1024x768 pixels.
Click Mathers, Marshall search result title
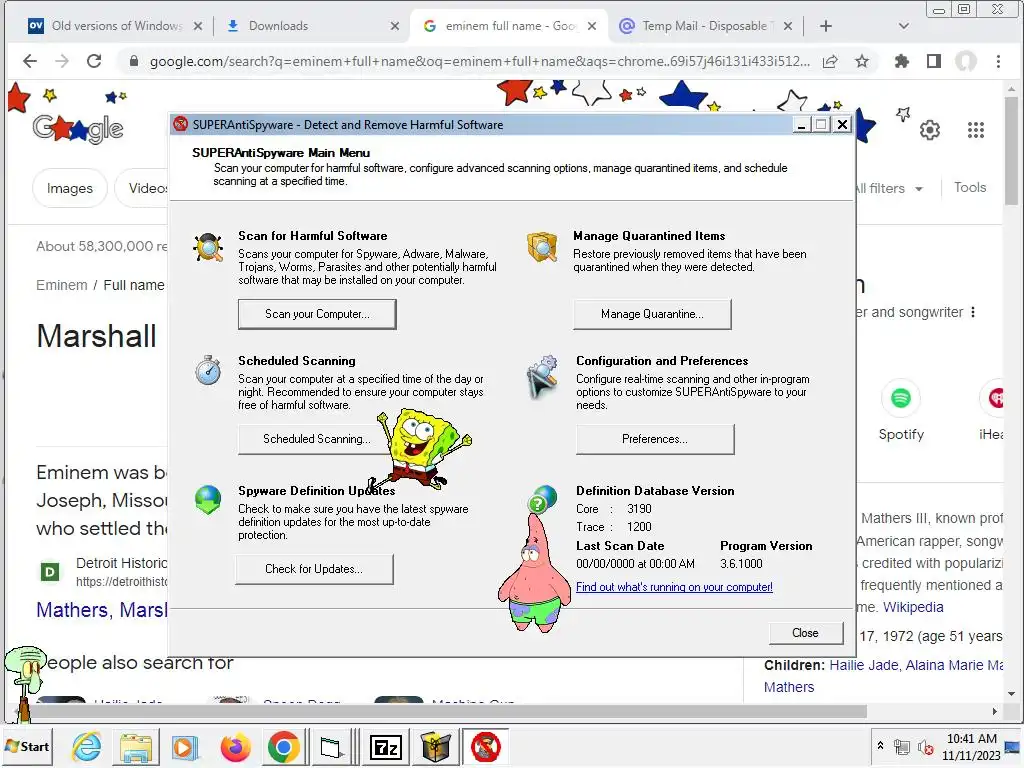[x=102, y=610]
